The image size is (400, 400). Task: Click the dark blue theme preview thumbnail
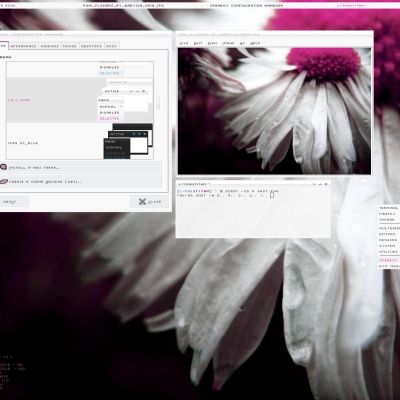(128, 141)
